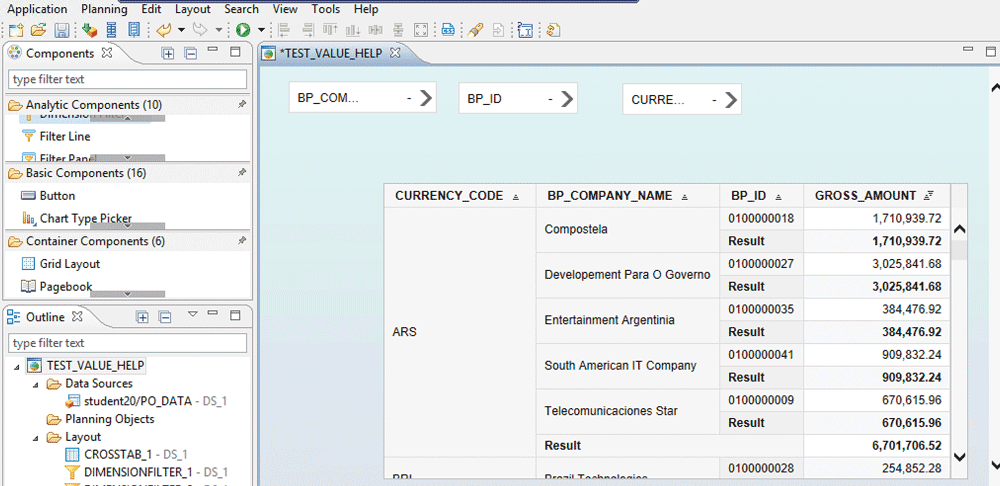Screen dimensions: 1000x486
Task: Collapse all in Outline panel
Action: [166, 317]
